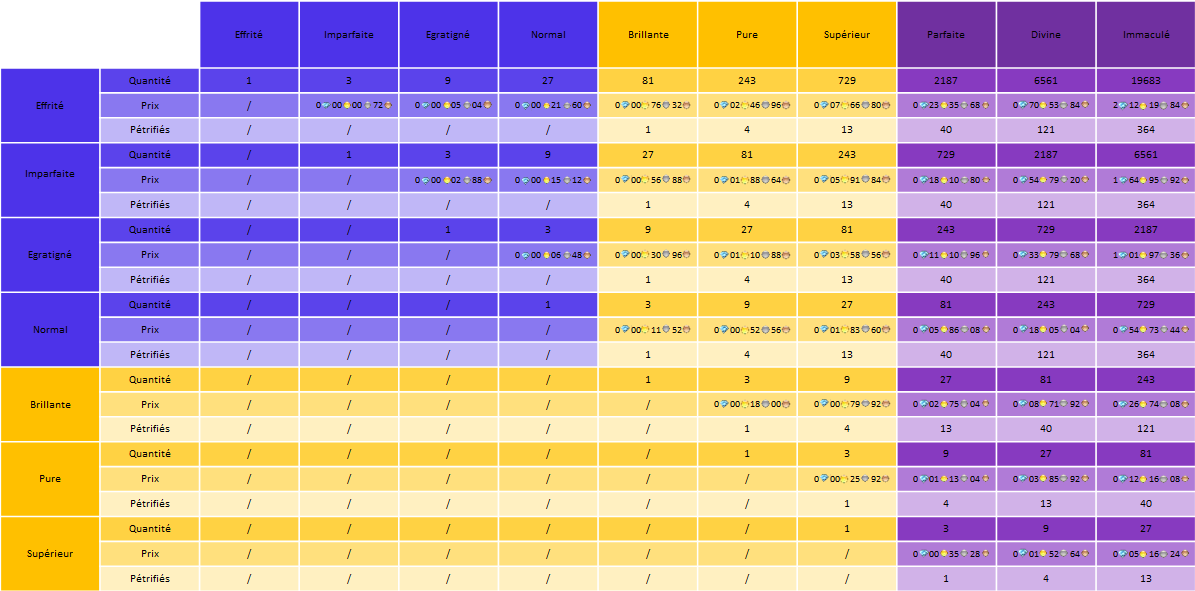Select the quantity cell showing 19683
This screenshot has width=1195, height=591.
click(x=1145, y=80)
